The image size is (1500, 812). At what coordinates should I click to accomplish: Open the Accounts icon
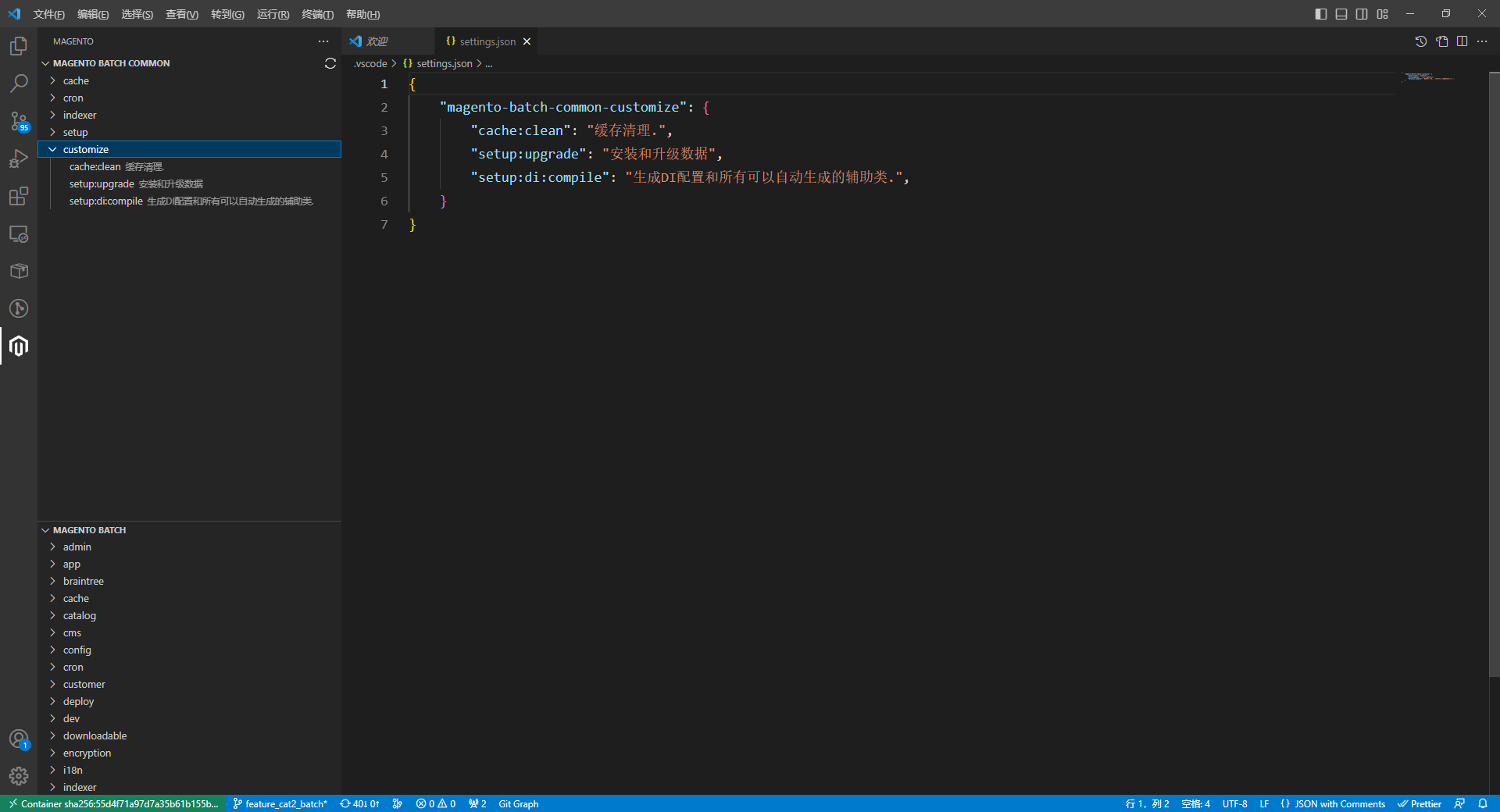pyautogui.click(x=19, y=739)
